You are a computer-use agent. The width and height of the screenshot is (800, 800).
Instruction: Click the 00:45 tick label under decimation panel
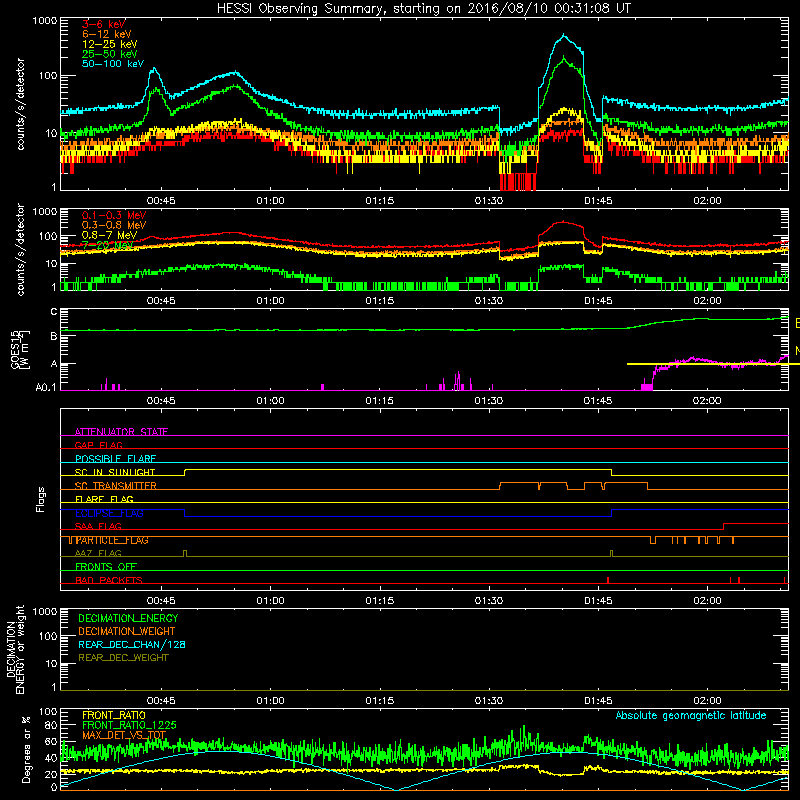point(161,701)
